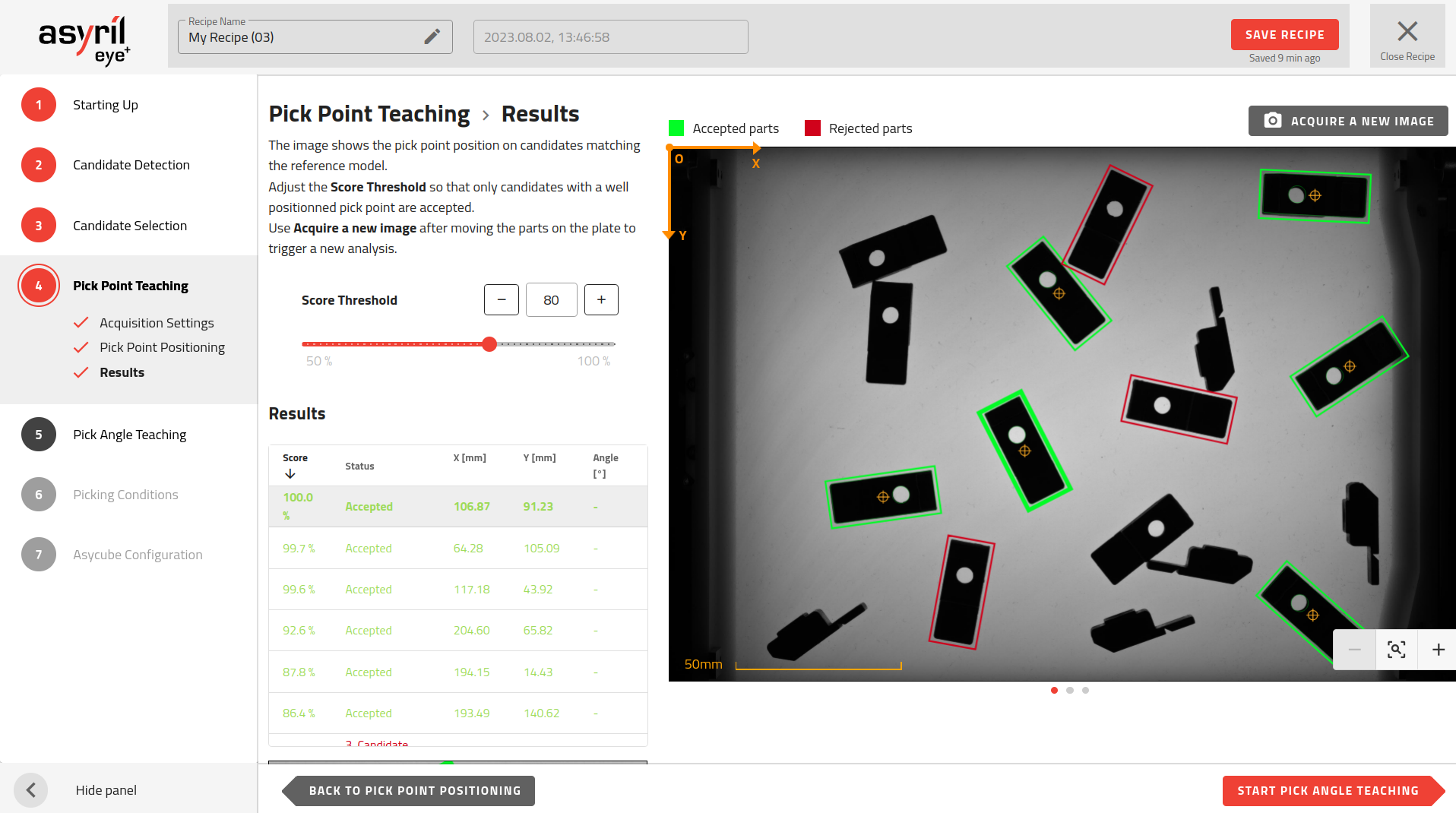Open step 2 Candidate Detection

(x=131, y=165)
